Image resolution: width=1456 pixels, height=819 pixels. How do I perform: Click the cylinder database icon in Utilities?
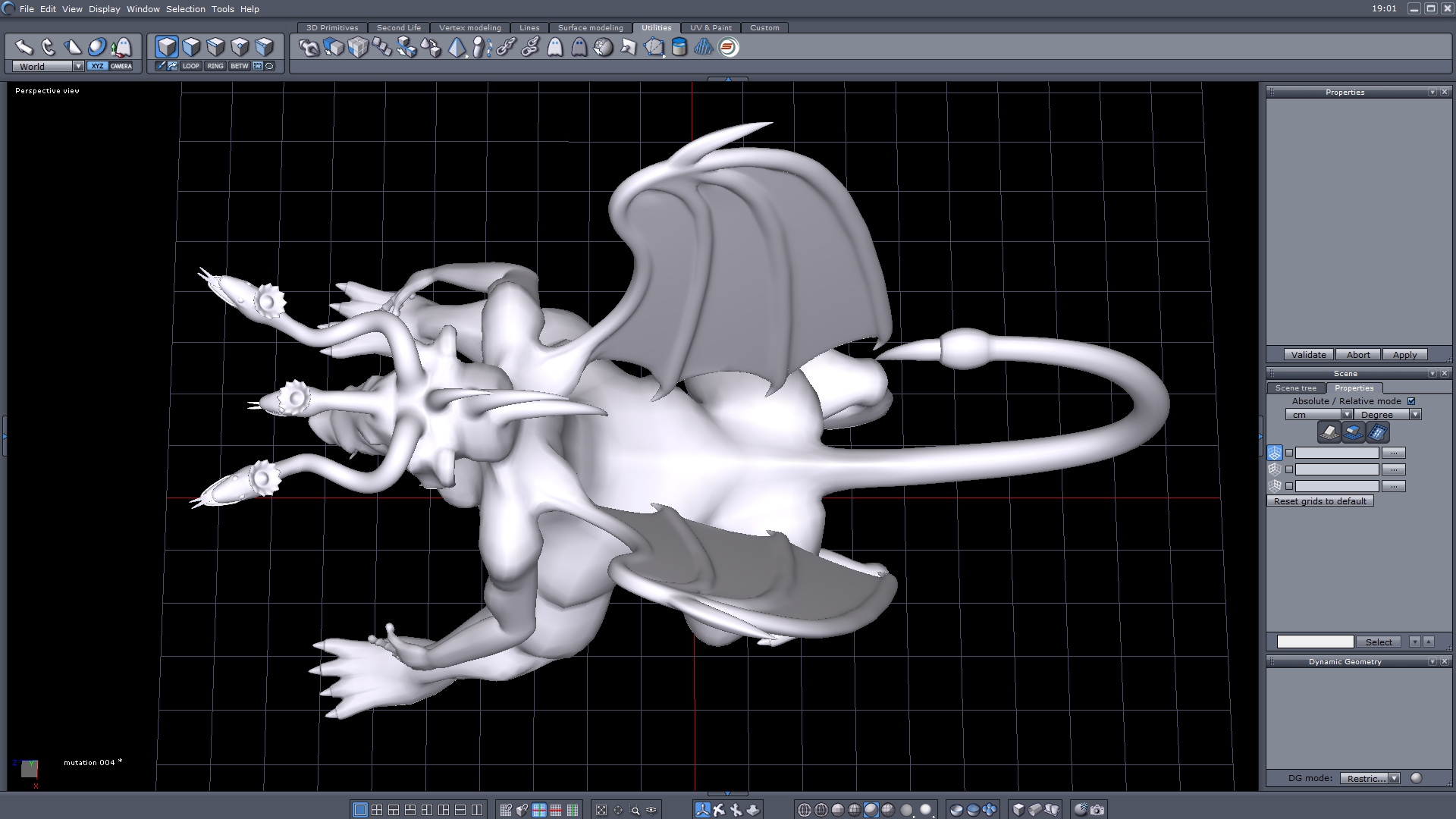point(679,47)
